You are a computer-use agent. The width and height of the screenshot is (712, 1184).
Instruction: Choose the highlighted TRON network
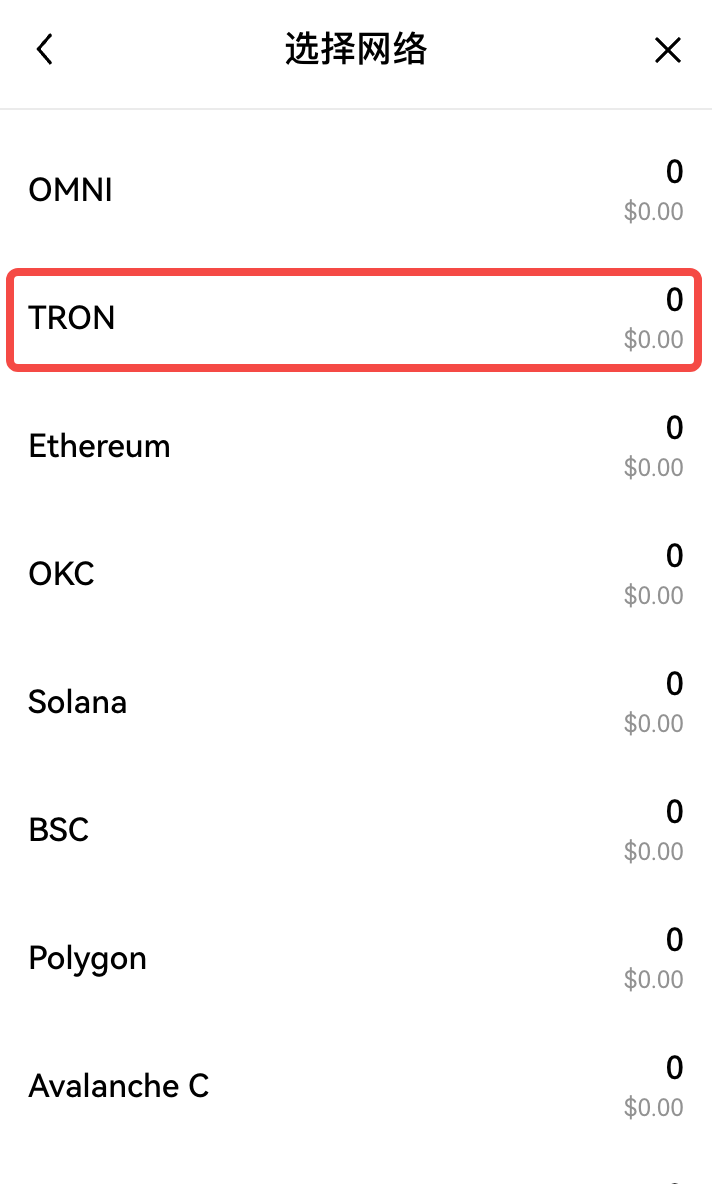[x=72, y=318]
